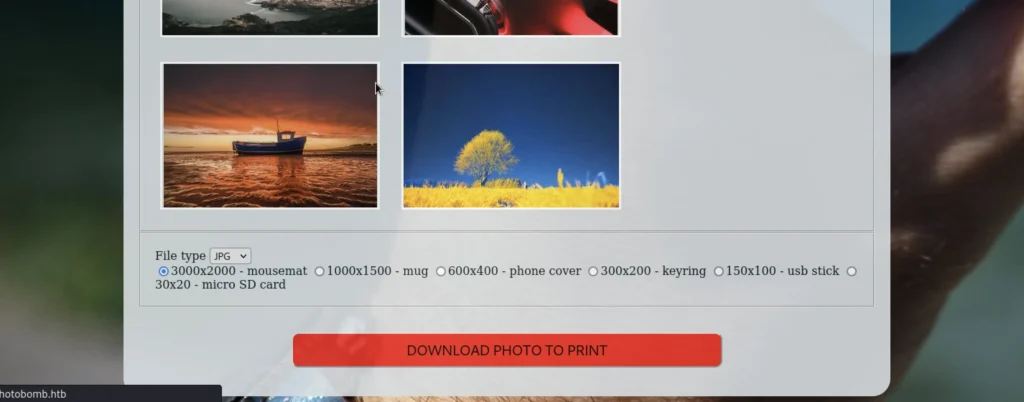The height and width of the screenshot is (402, 1024).
Task: Select the coastal landscape photo thumbnail
Action: point(270,17)
